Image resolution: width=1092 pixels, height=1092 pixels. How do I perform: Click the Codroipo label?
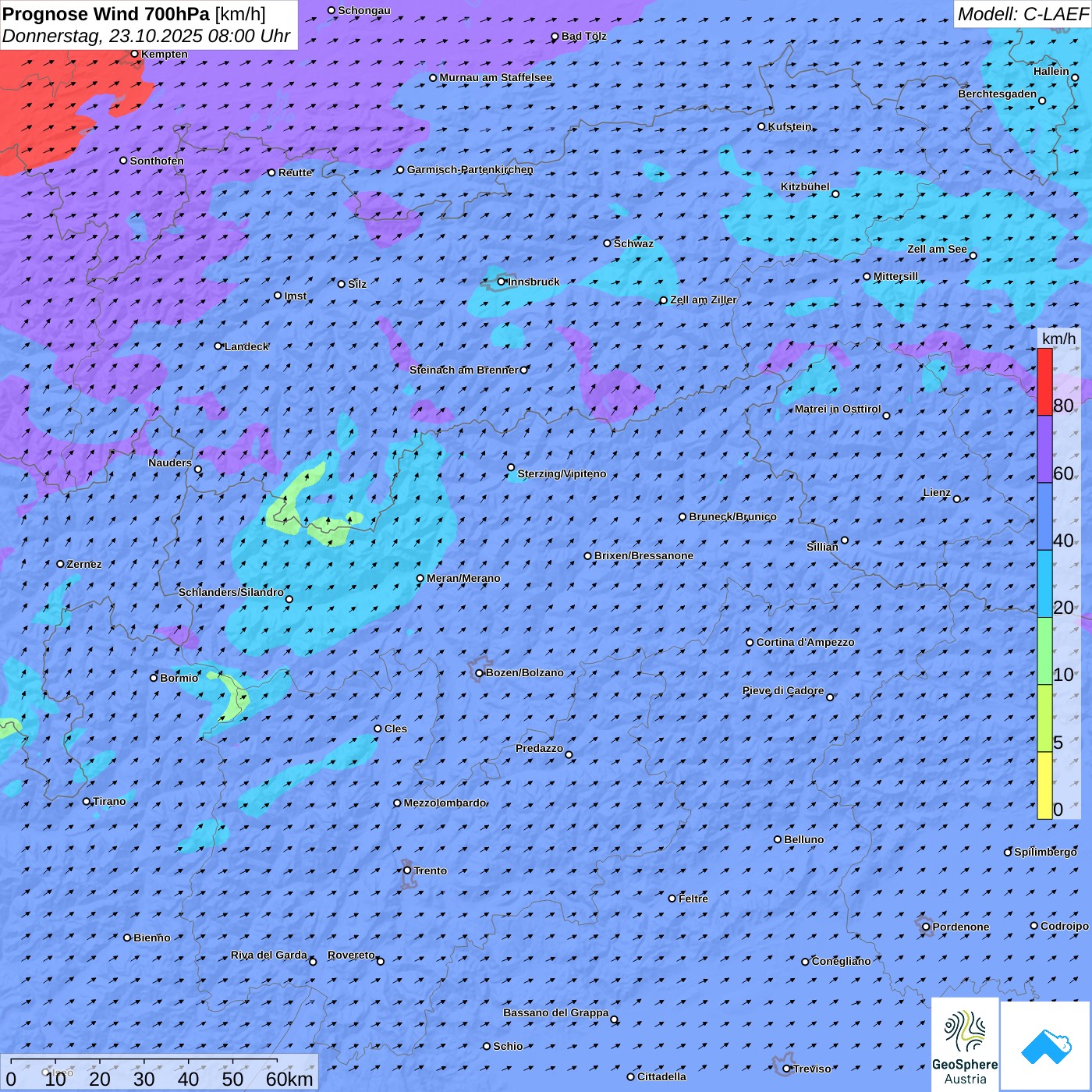(x=1064, y=926)
